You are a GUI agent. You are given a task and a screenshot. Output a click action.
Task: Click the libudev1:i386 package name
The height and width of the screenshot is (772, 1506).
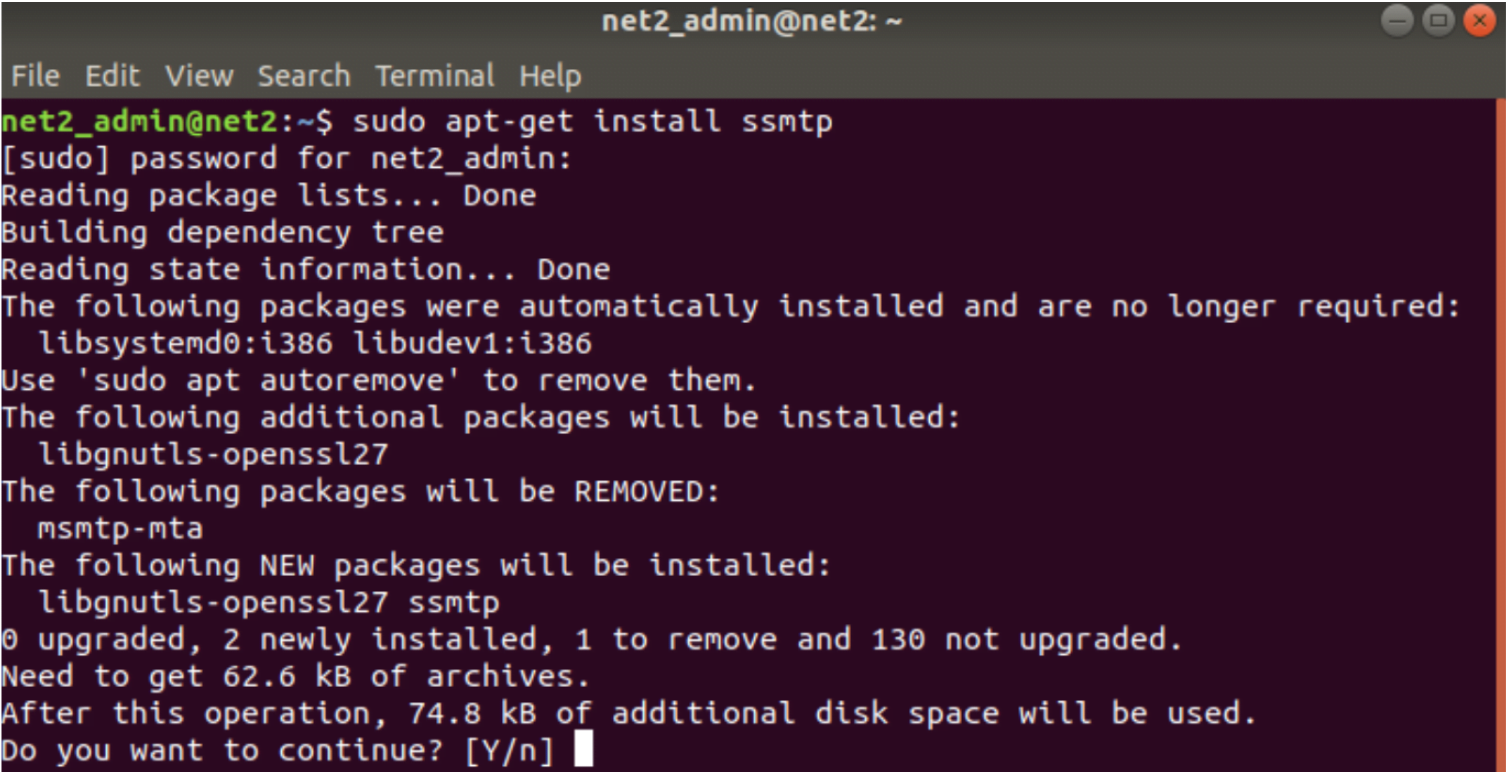coord(472,344)
